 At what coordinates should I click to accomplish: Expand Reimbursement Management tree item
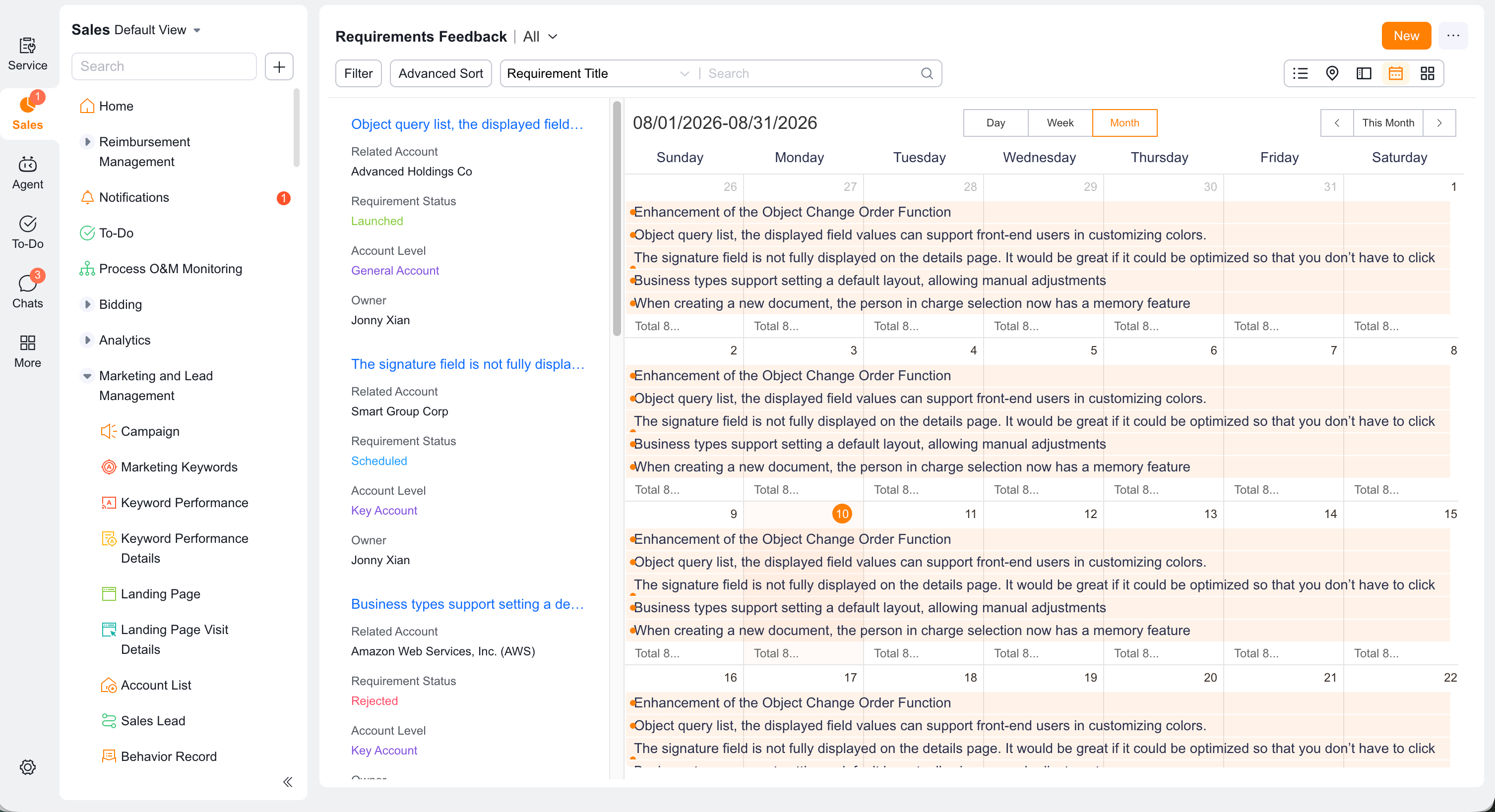pyautogui.click(x=87, y=142)
